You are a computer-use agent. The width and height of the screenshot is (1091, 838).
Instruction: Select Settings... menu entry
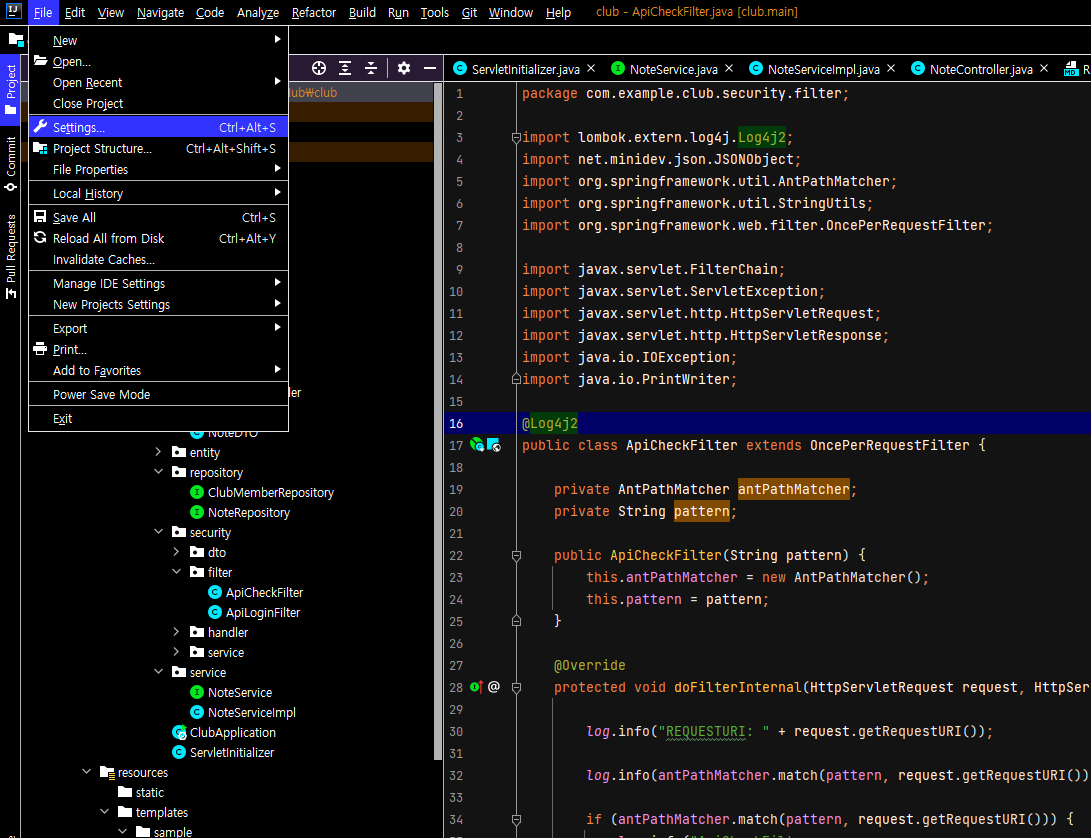coord(159,127)
